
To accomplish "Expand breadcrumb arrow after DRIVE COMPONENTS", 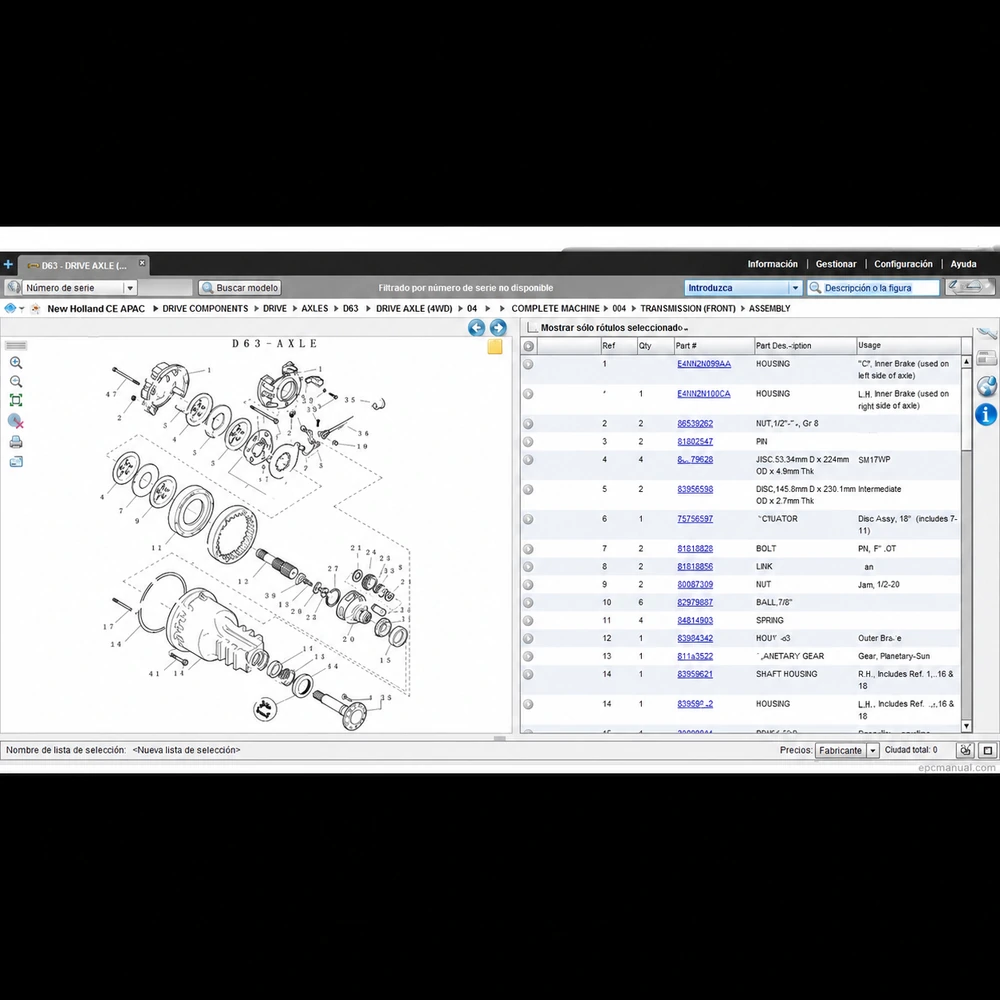I will coord(256,309).
